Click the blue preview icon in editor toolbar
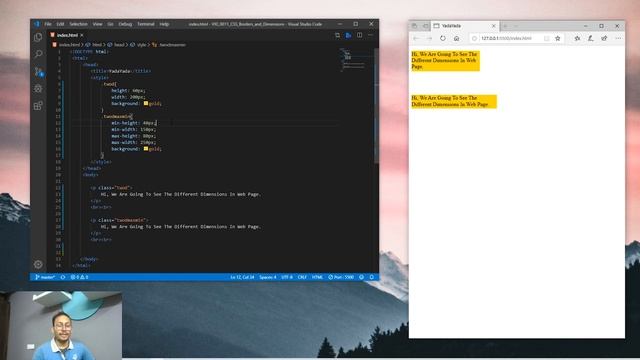This screenshot has height=360, width=640. pyautogui.click(x=348, y=36)
